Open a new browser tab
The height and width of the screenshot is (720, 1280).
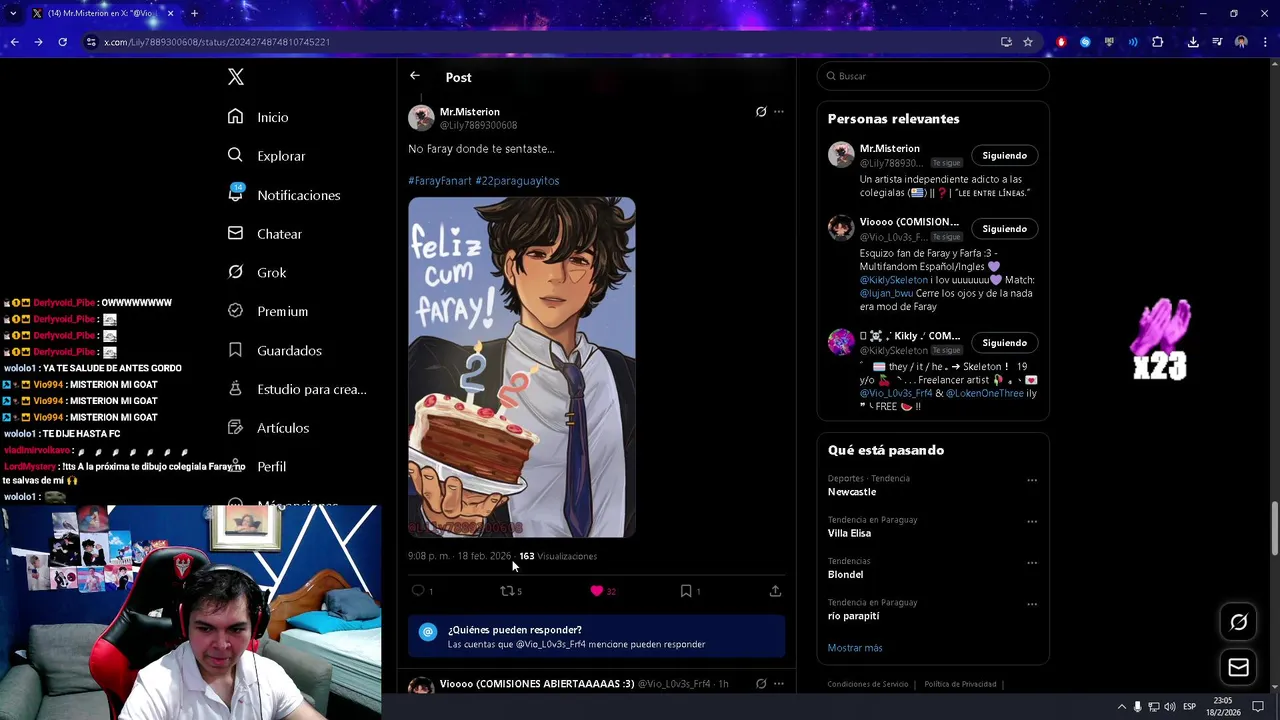tap(194, 13)
